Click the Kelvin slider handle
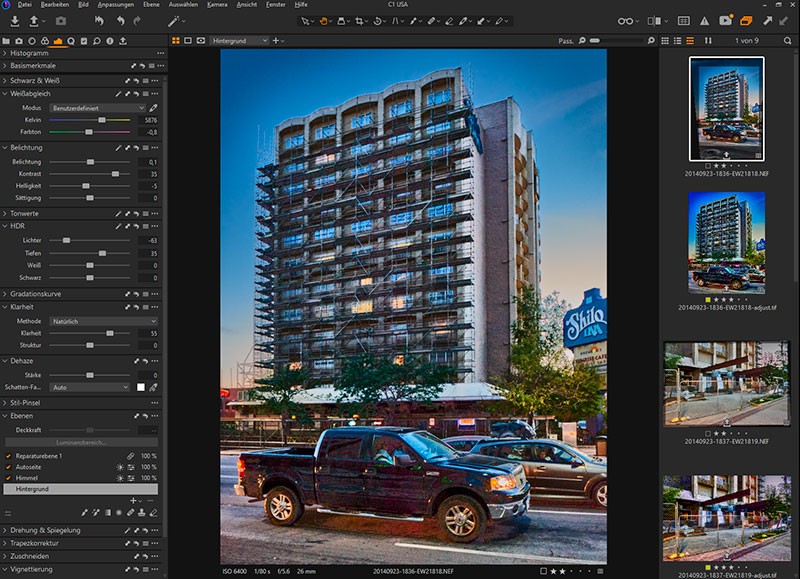The height and width of the screenshot is (579, 800). coord(102,120)
